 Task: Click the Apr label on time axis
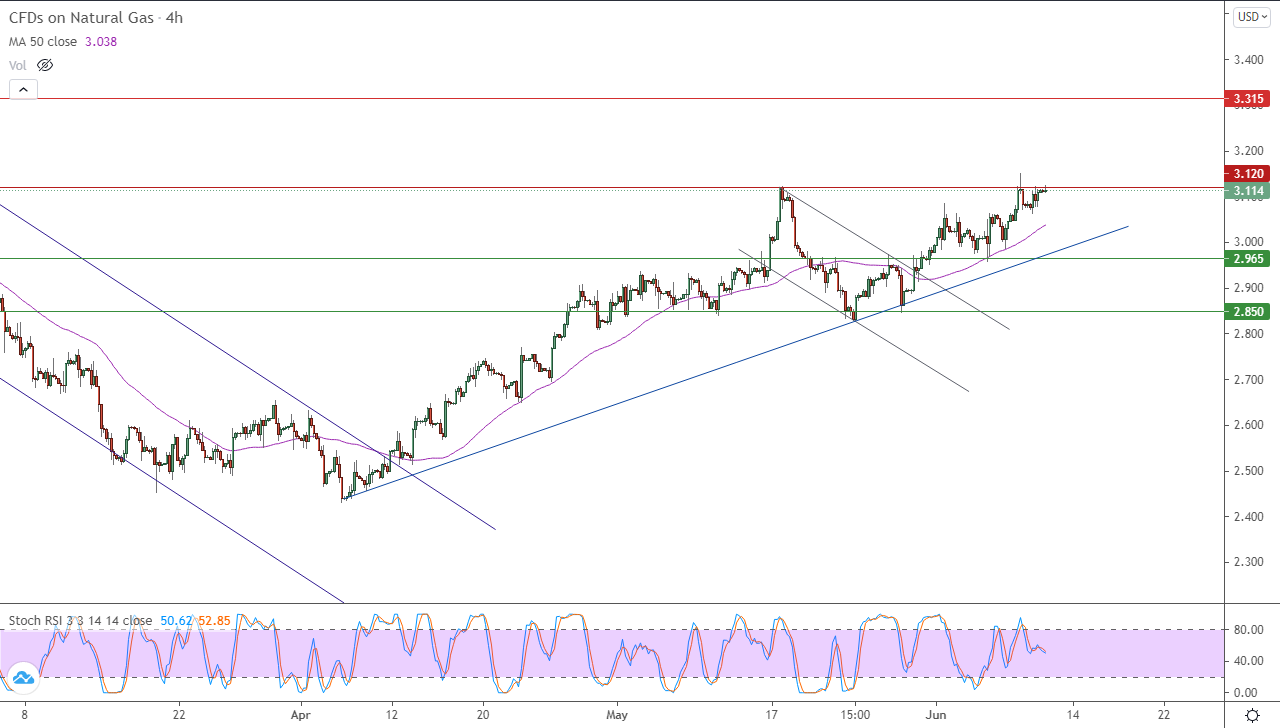coord(301,715)
